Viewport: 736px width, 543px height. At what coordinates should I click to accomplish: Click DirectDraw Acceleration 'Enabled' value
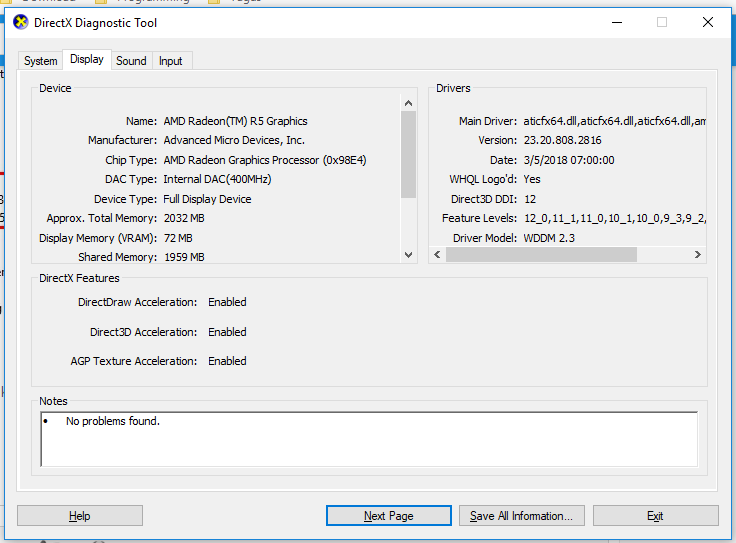(x=227, y=302)
